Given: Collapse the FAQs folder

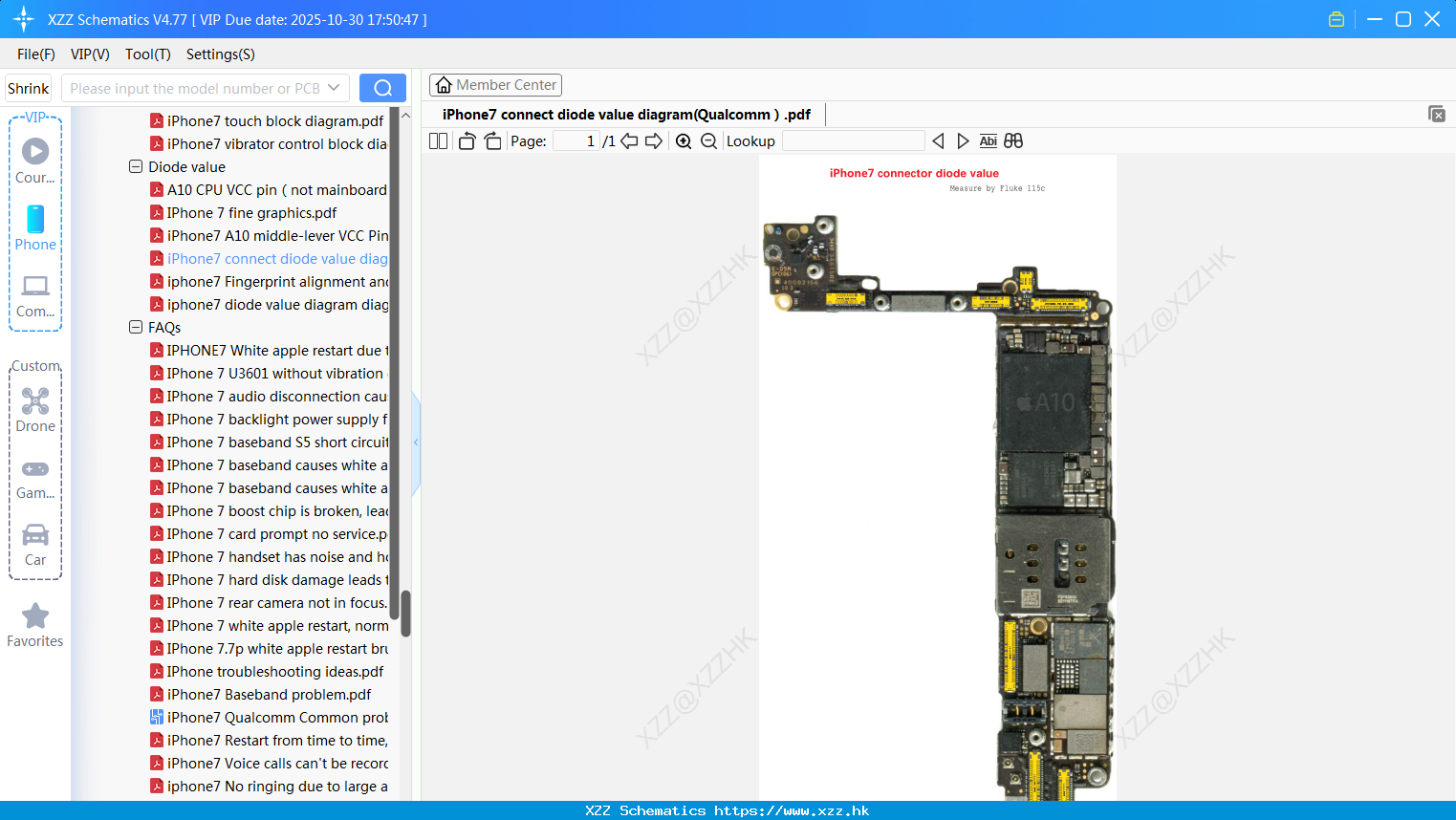Looking at the screenshot, I should pyautogui.click(x=136, y=327).
